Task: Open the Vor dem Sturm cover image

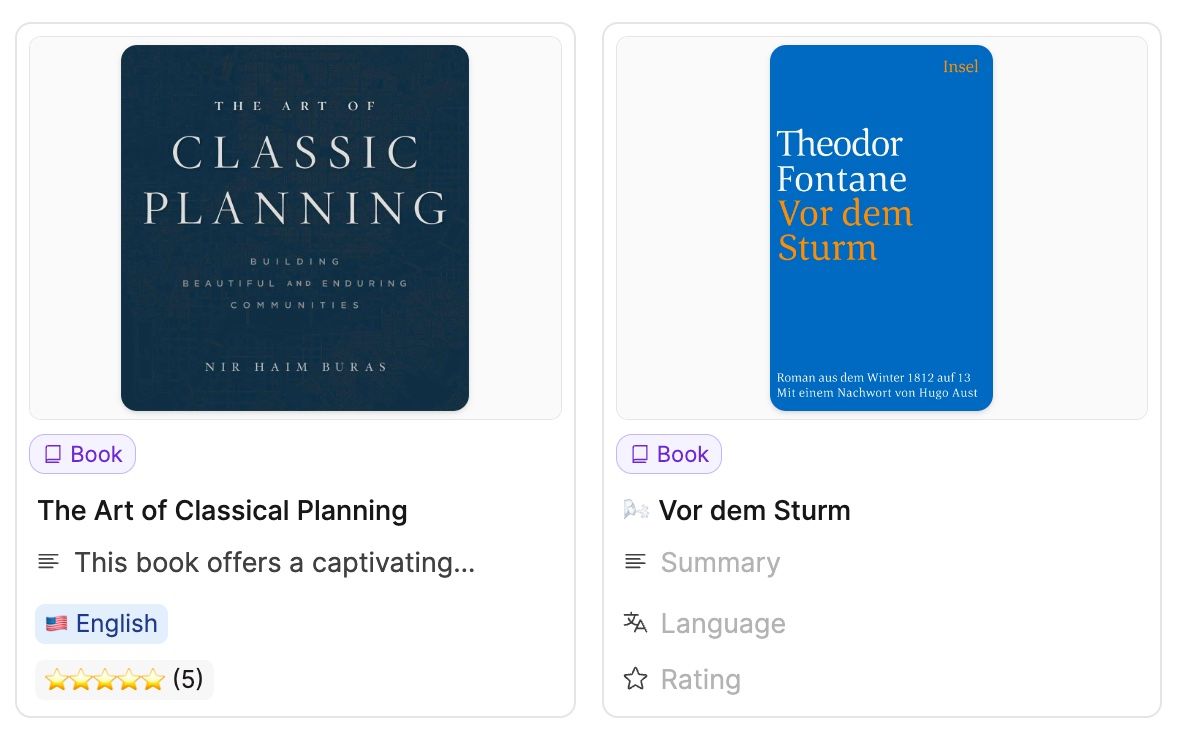Action: [x=881, y=228]
